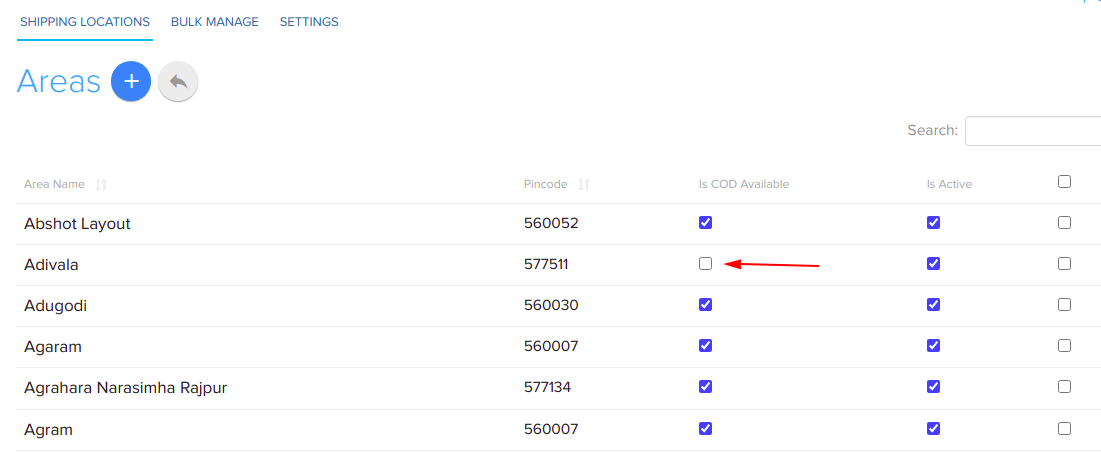Sort by Area Name column arrows

pos(101,185)
